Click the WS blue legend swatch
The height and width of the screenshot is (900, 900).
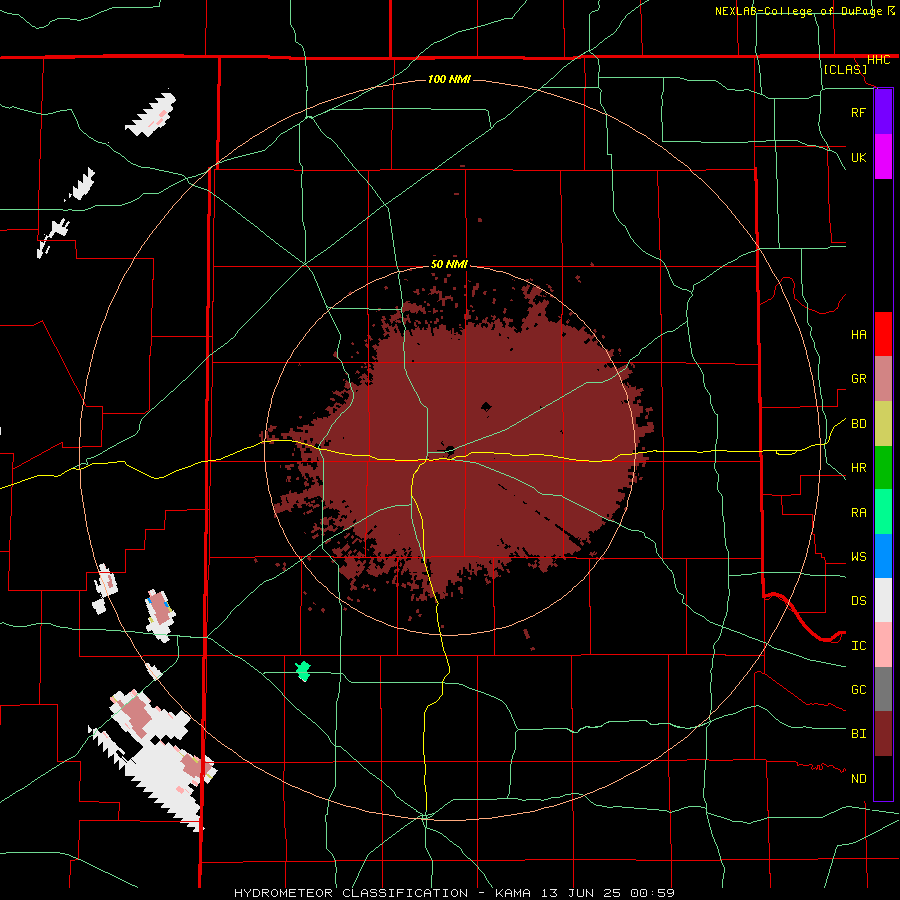point(883,556)
